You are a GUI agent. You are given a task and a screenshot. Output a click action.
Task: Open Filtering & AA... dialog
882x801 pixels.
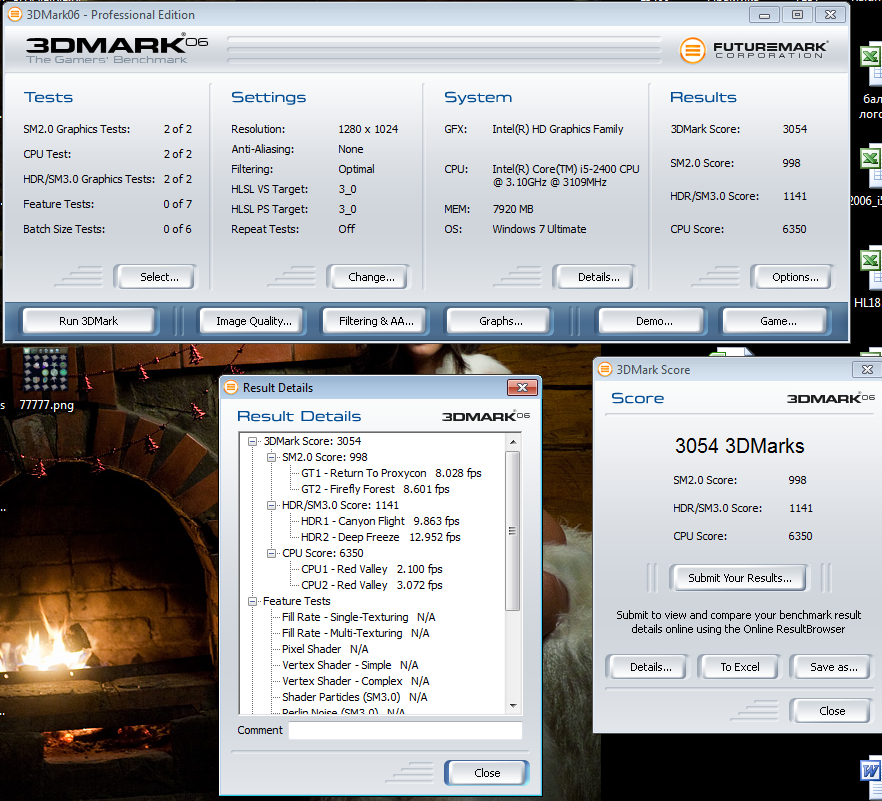[375, 321]
